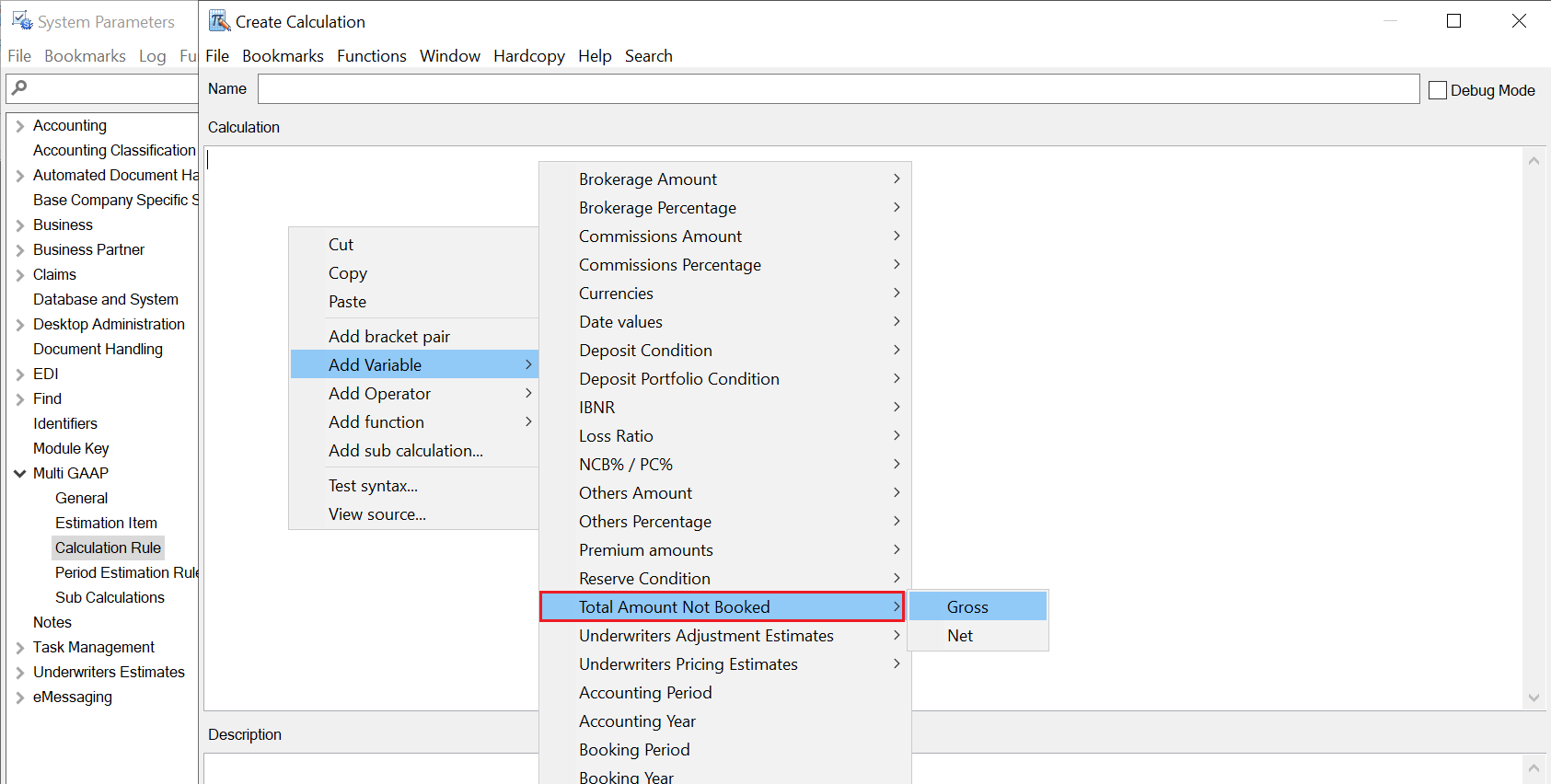Click the search magnifier icon in System Parameters
Viewport: 1551px width, 784px height.
[x=19, y=88]
